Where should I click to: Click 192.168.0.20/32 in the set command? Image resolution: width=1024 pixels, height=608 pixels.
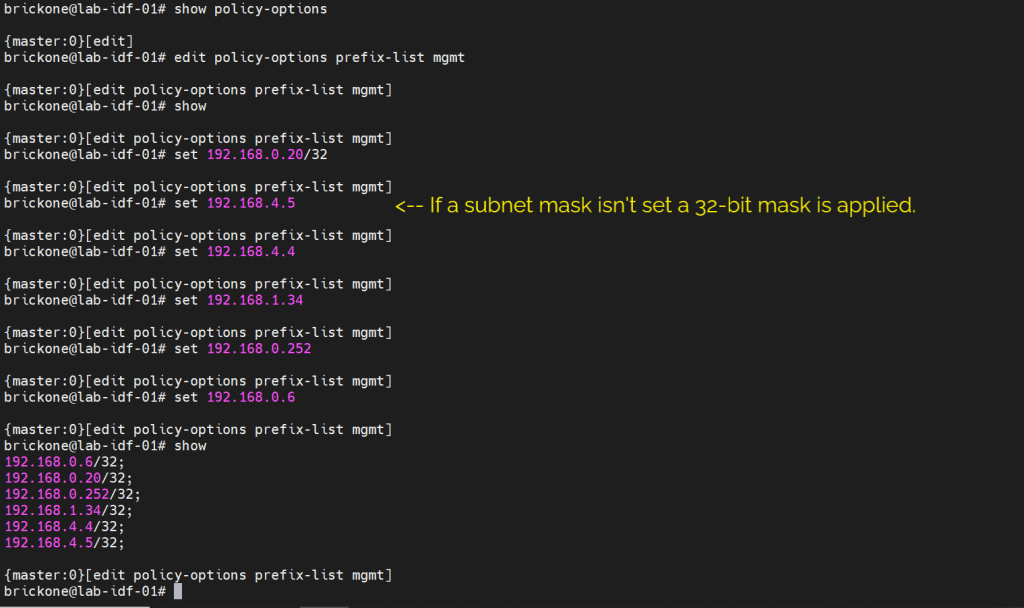[x=267, y=154]
